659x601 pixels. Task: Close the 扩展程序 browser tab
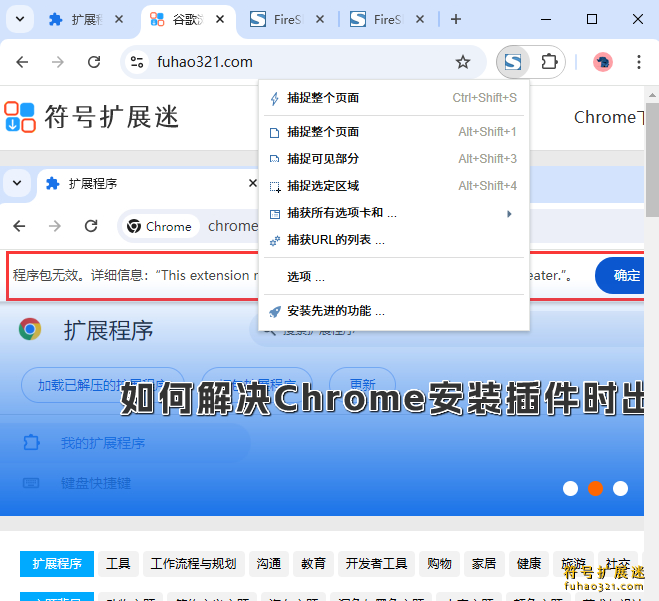click(x=119, y=19)
